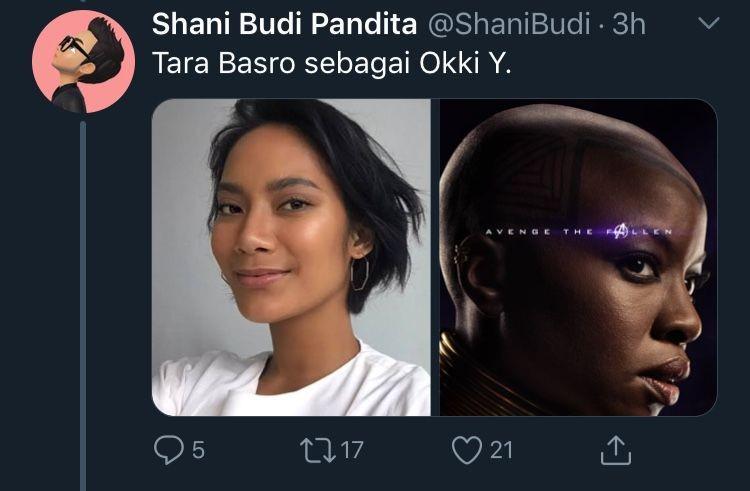Viewport: 750px width, 491px height.
Task: Like the tweet with heart icon
Action: 467,450
